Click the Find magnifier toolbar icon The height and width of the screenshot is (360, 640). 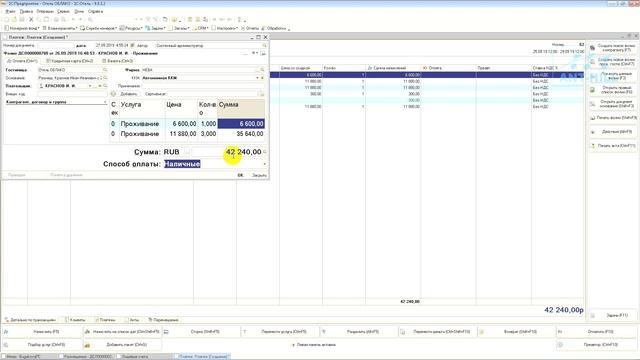click(x=90, y=20)
